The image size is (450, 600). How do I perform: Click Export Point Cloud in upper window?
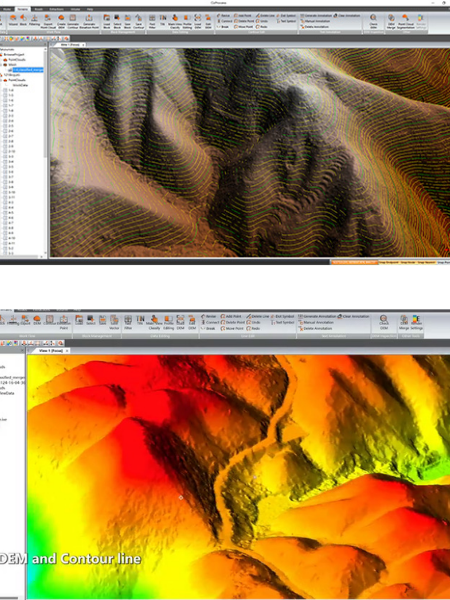pyautogui.click(x=47, y=21)
